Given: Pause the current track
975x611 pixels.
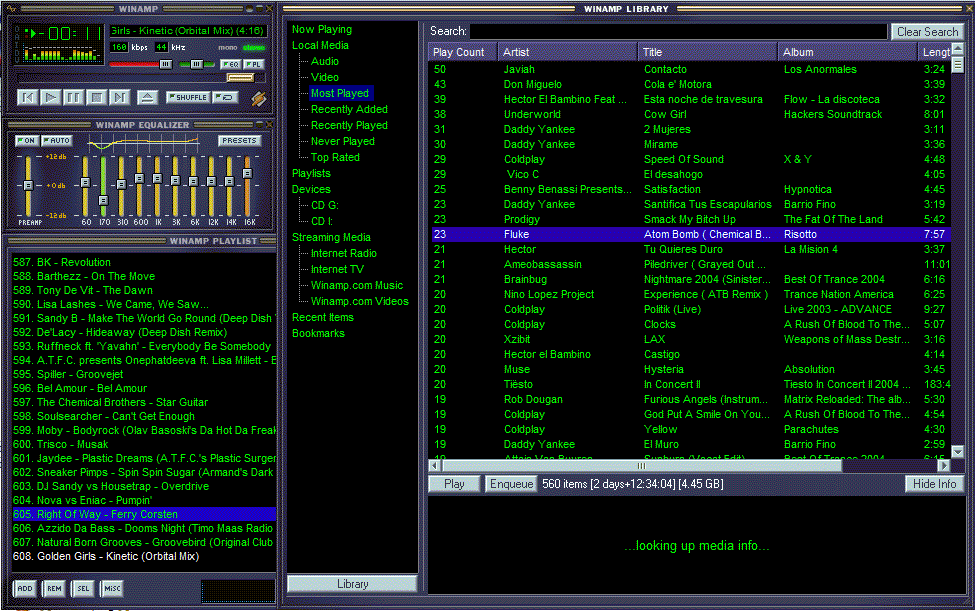Looking at the screenshot, I should [72, 97].
